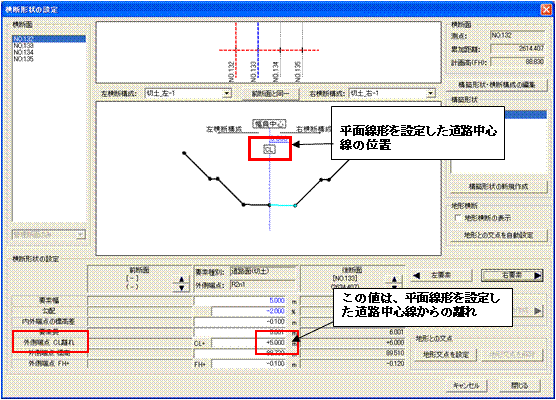Click the down arrow of the 前断面 stepper
This screenshot has height=400, width=556.
[182, 288]
